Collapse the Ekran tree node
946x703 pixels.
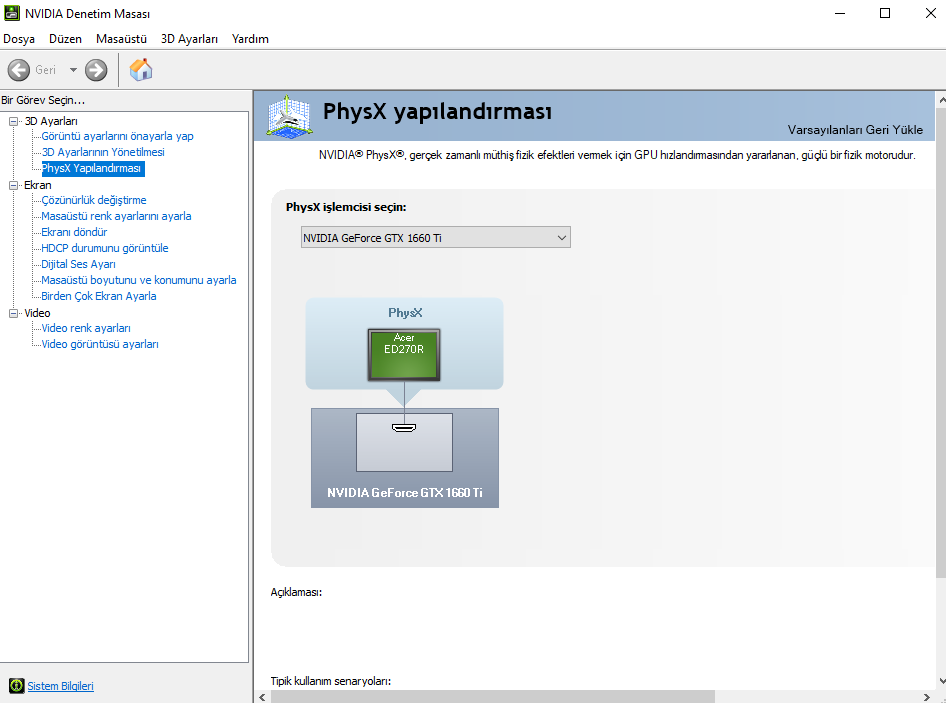click(13, 185)
